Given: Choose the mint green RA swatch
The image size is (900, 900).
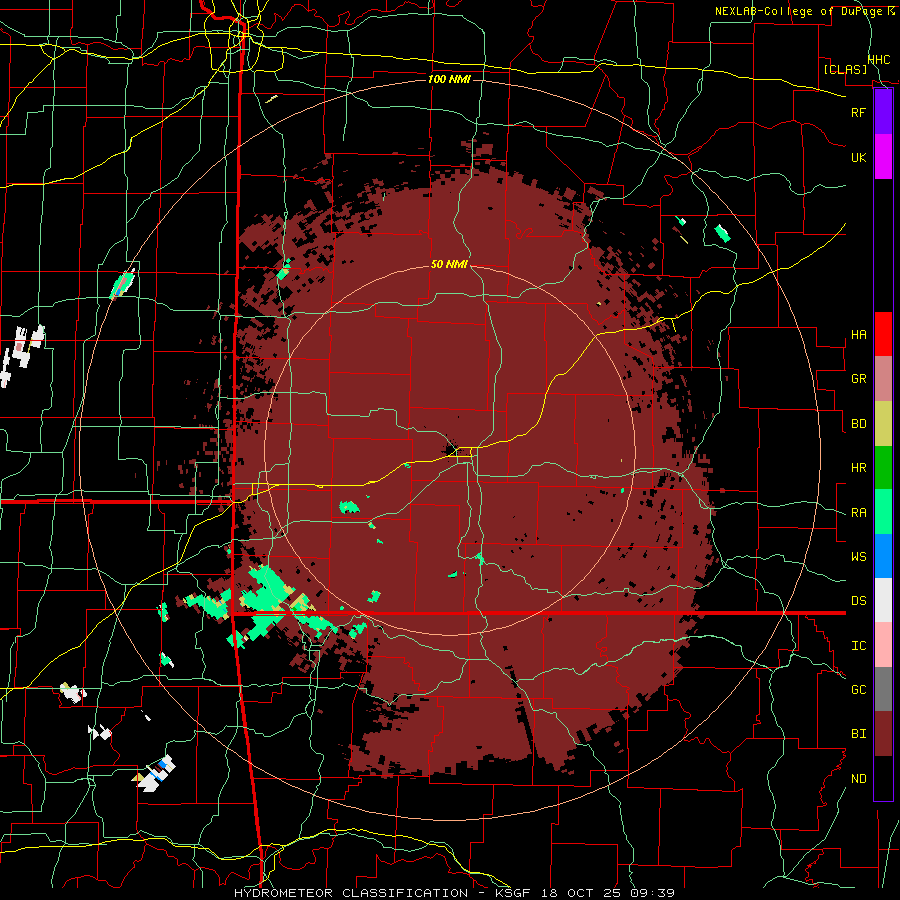Looking at the screenshot, I should coord(883,512).
